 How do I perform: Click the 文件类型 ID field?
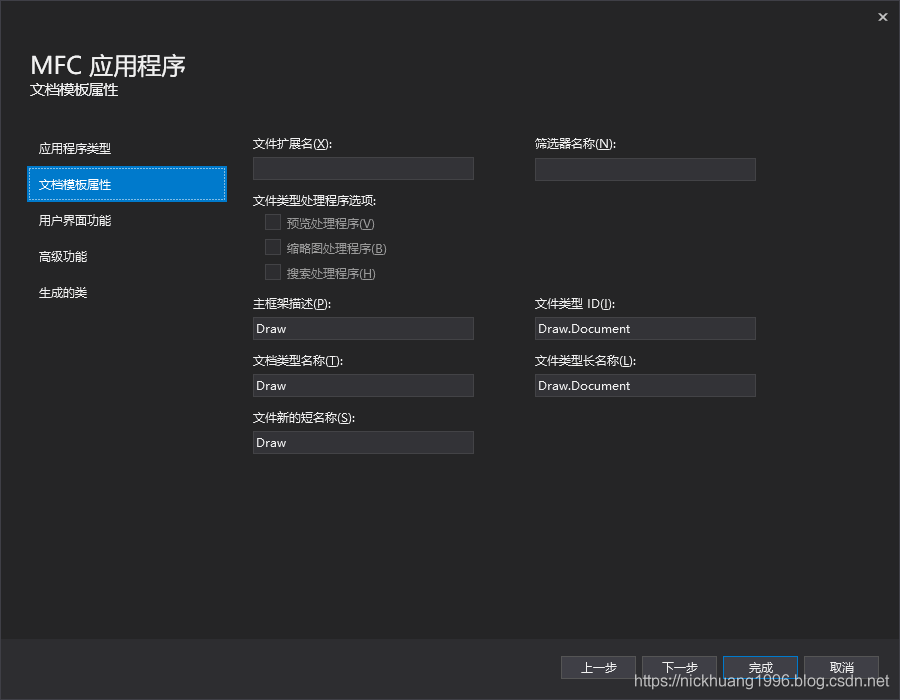645,329
